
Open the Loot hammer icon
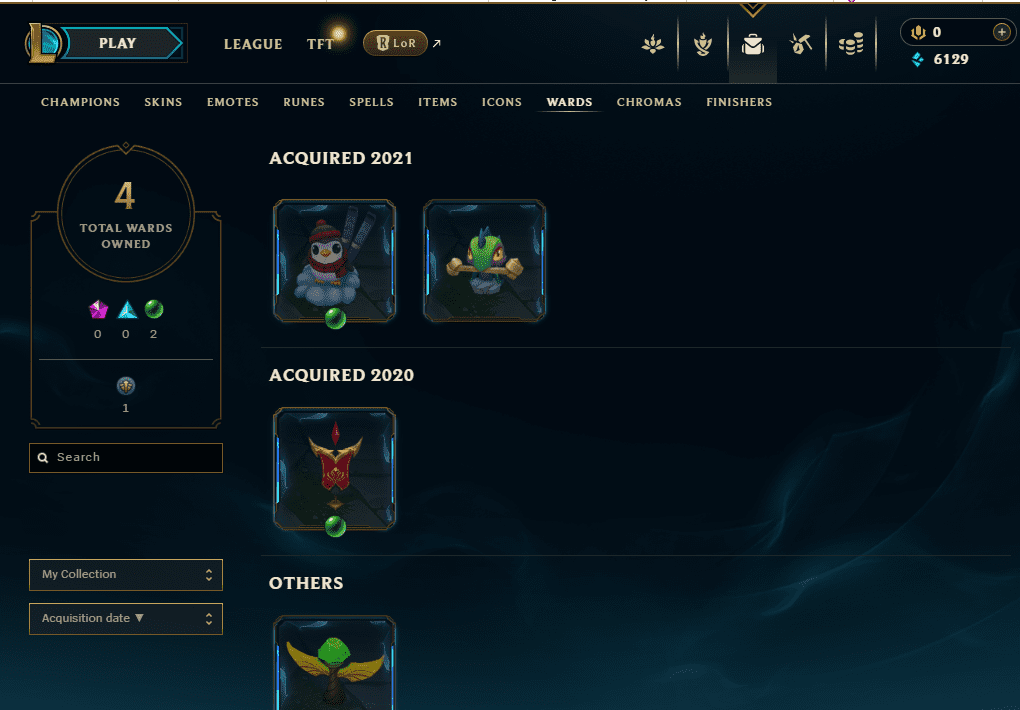[801, 44]
